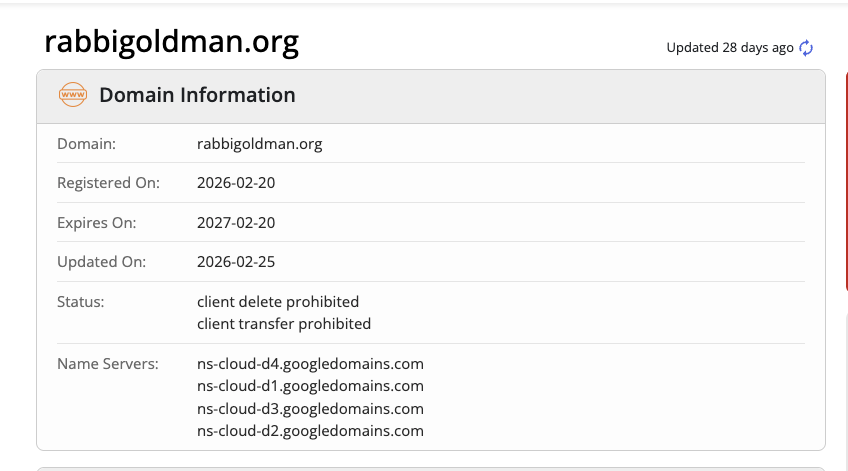
Task: Click the 'Status:' label
Action: click(x=81, y=301)
